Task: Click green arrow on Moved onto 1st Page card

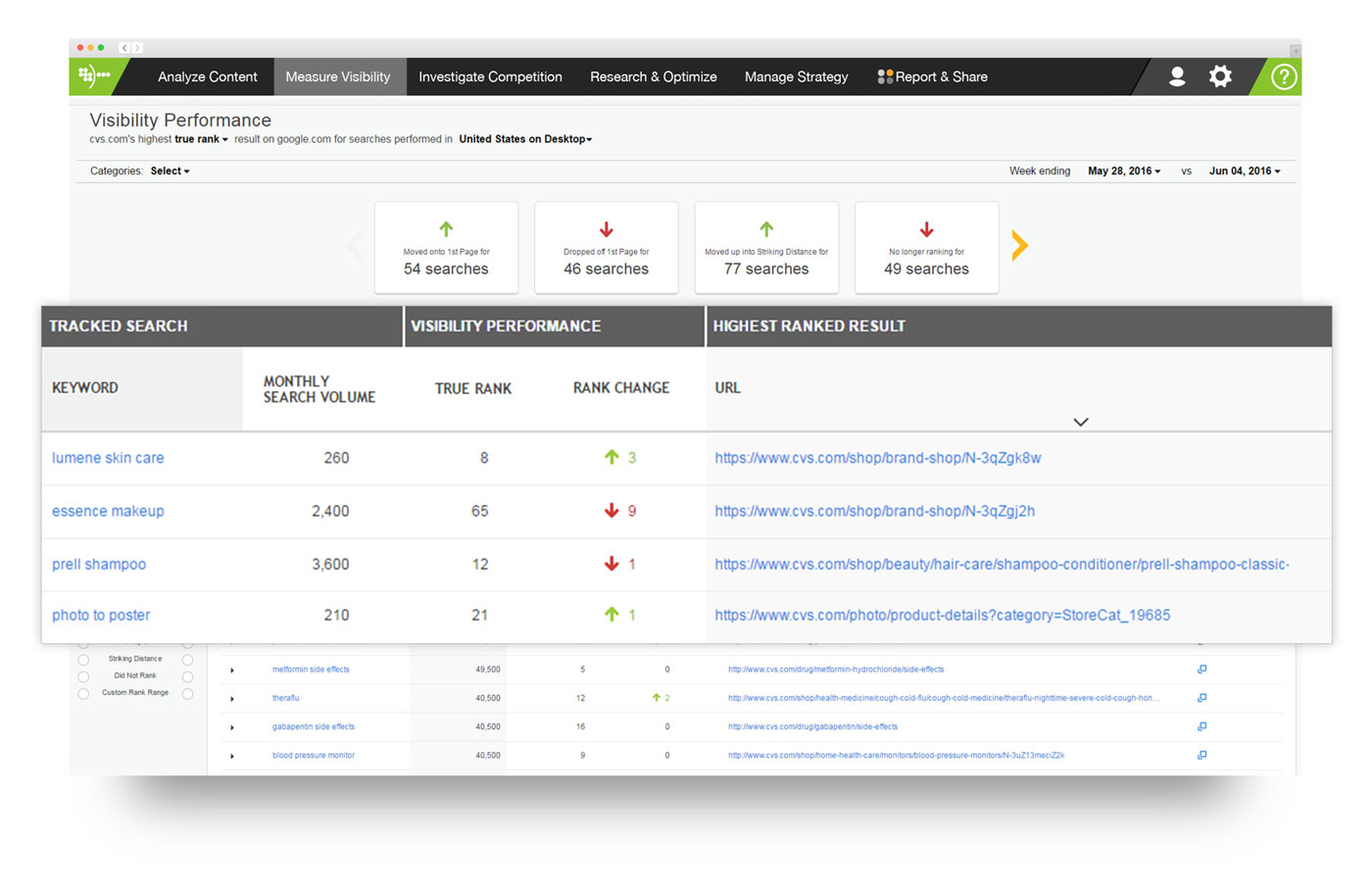Action: pyautogui.click(x=446, y=229)
